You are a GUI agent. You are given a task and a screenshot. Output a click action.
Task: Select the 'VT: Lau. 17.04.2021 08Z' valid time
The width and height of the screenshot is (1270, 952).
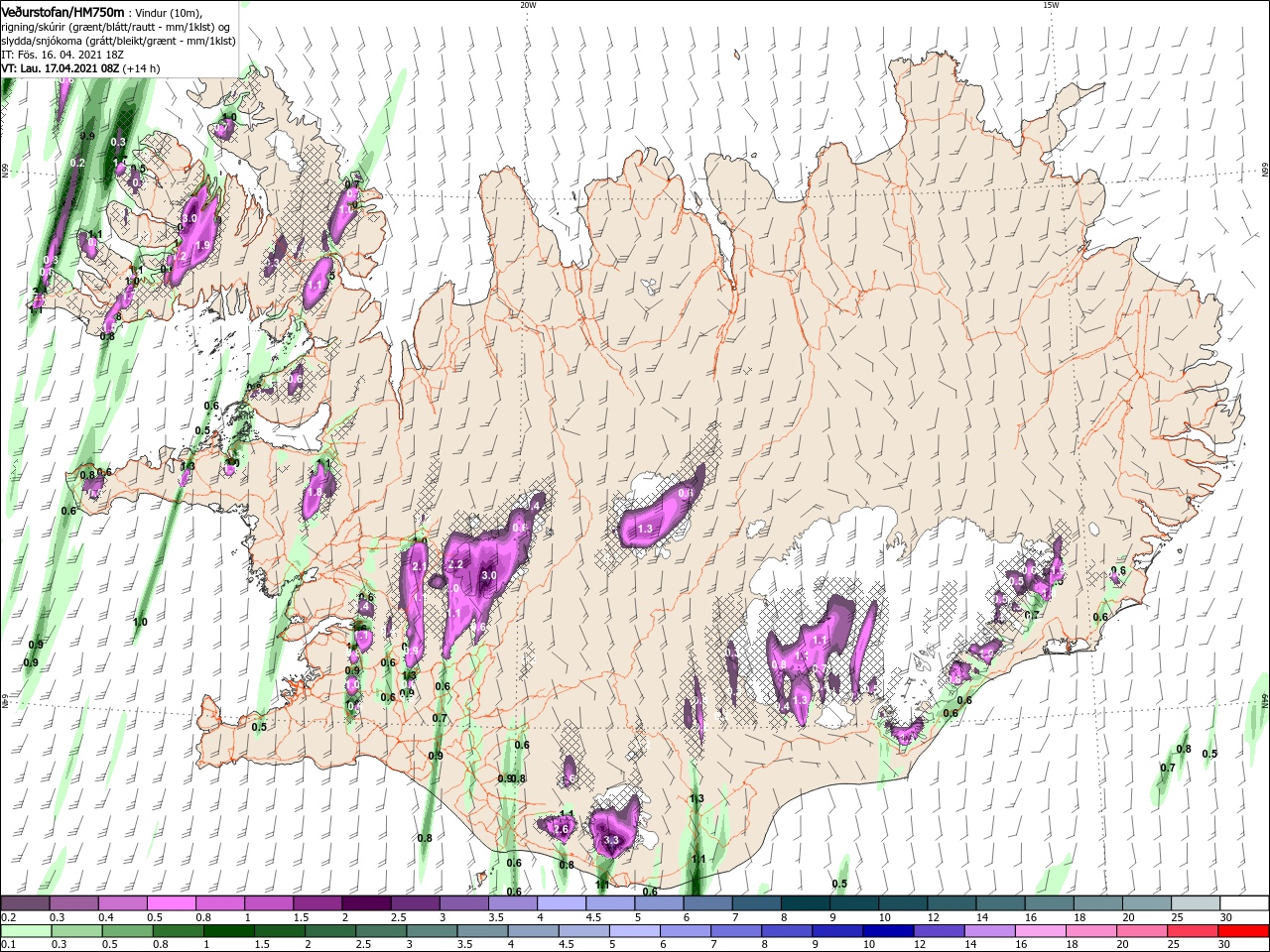click(x=61, y=68)
